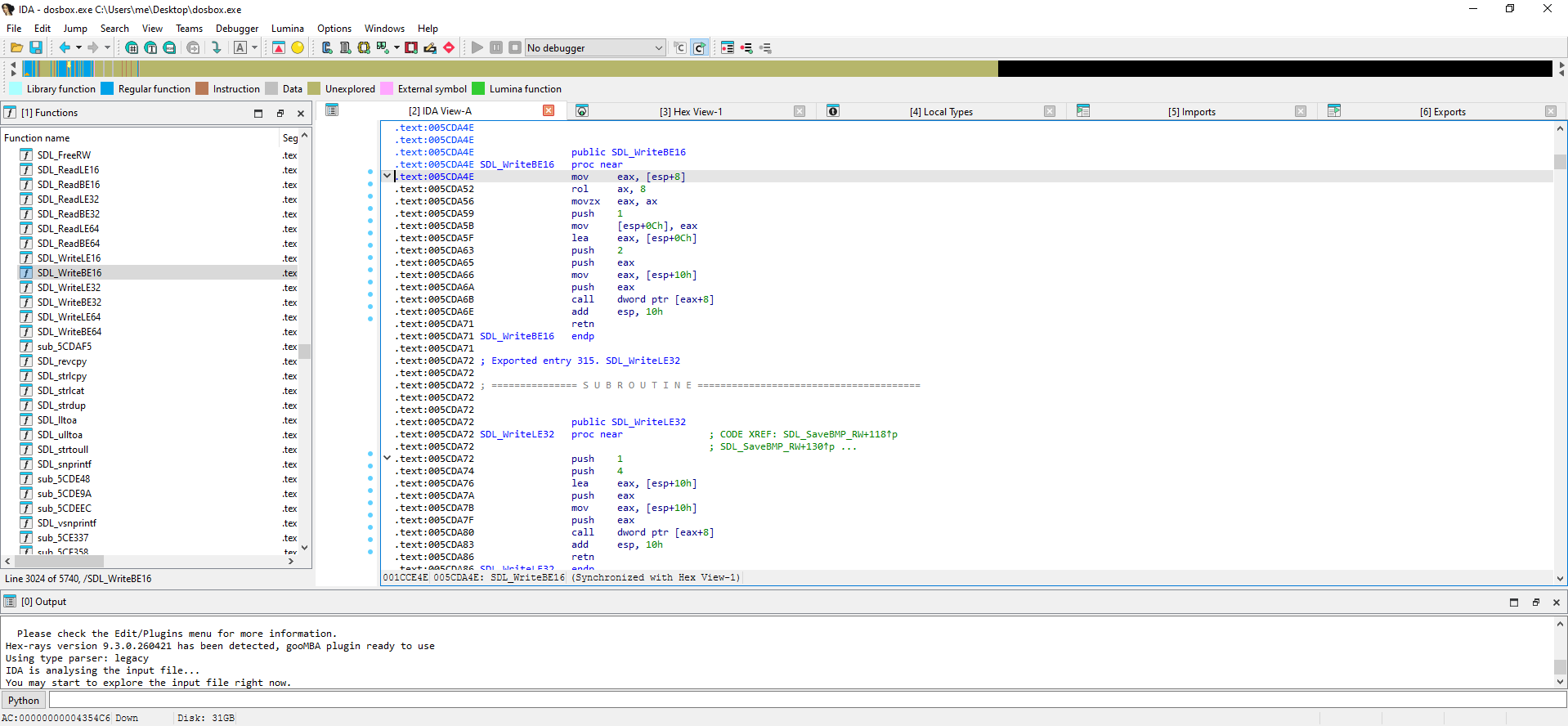The image size is (1568, 726).
Task: Click the grey 'C' toolbar icon
Action: pos(680,47)
